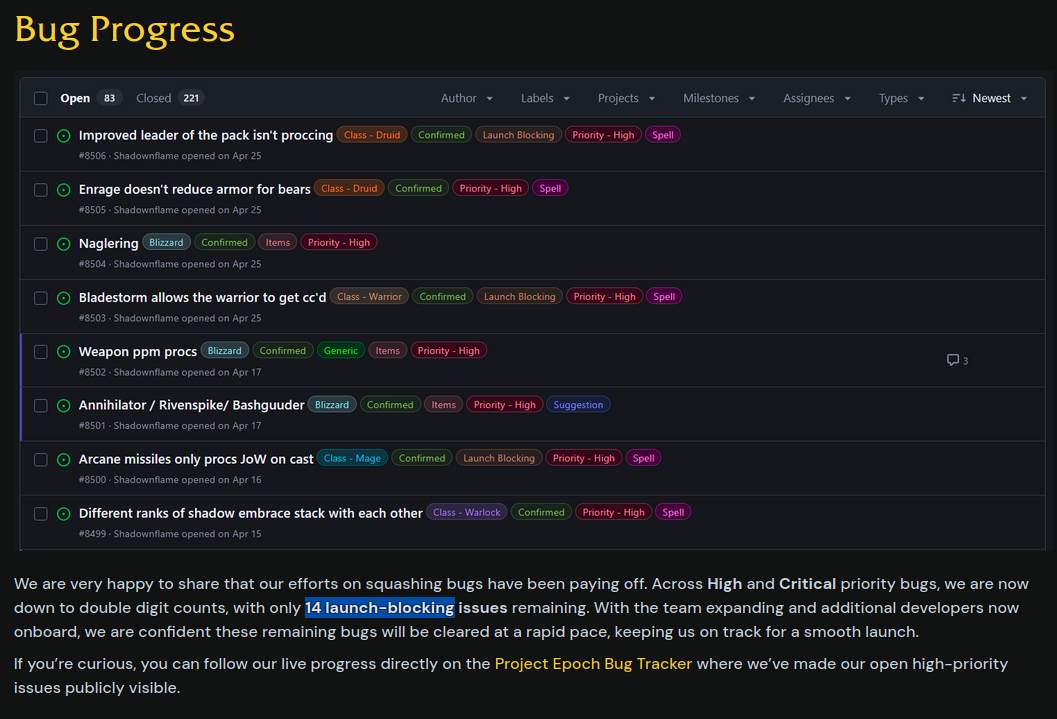Viewport: 1057px width, 719px height.
Task: Select checkbox for Improved leader of the pack
Action: [40, 136]
